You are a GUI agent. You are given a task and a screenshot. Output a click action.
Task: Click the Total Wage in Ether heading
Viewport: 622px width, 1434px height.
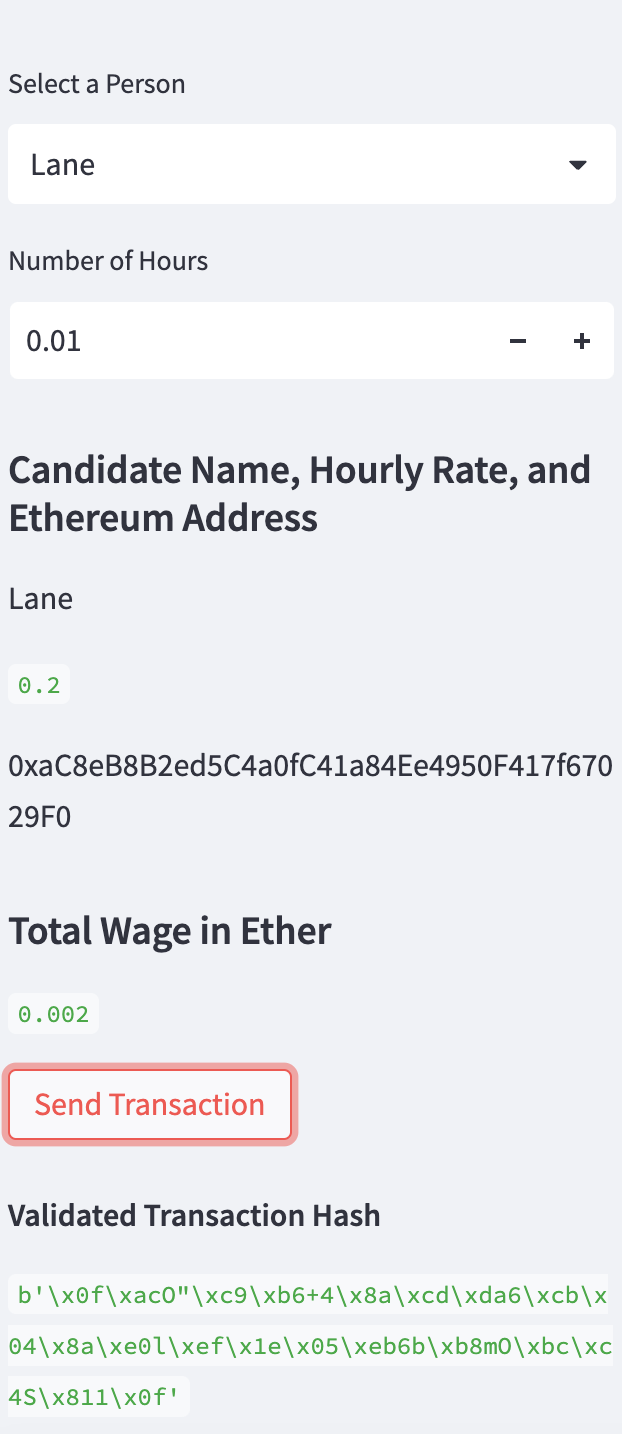(x=169, y=930)
